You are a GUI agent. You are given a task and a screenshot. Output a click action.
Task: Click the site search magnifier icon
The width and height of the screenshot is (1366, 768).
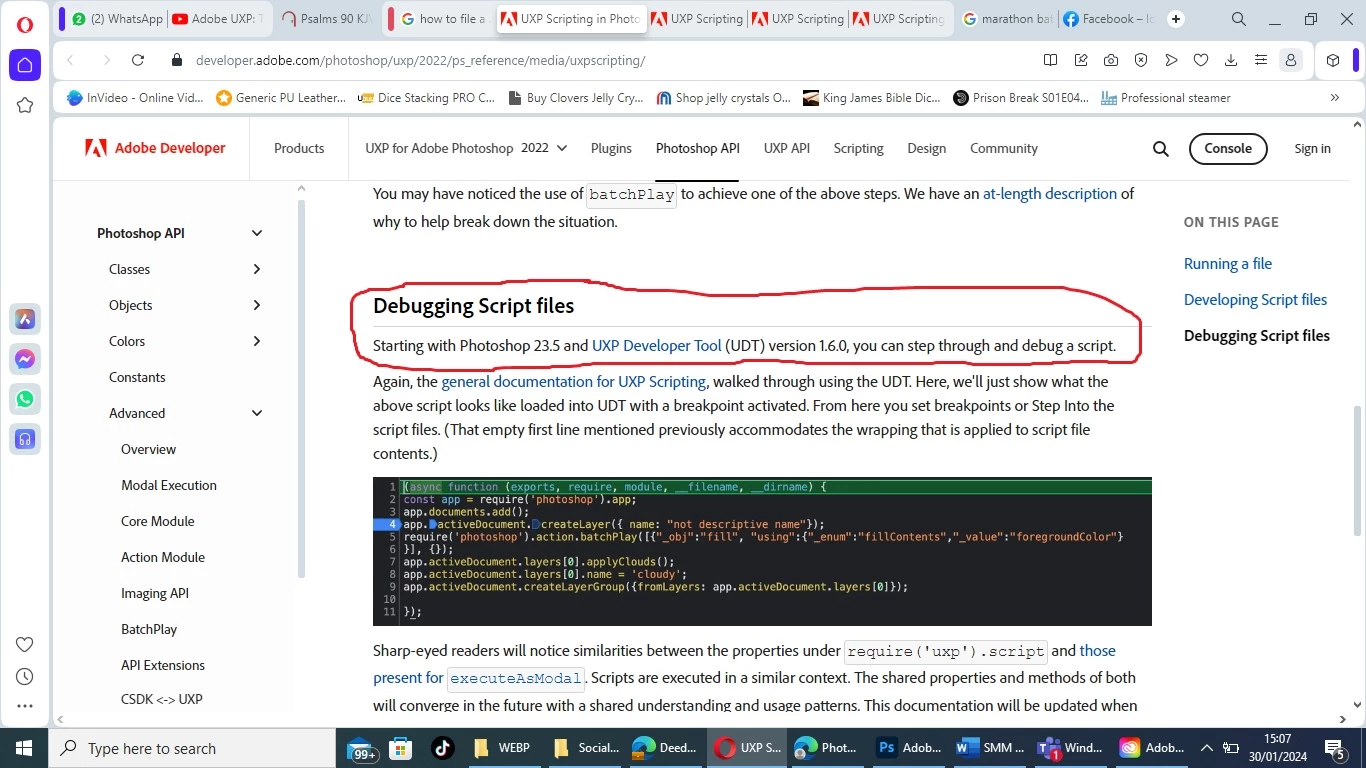pyautogui.click(x=1161, y=149)
